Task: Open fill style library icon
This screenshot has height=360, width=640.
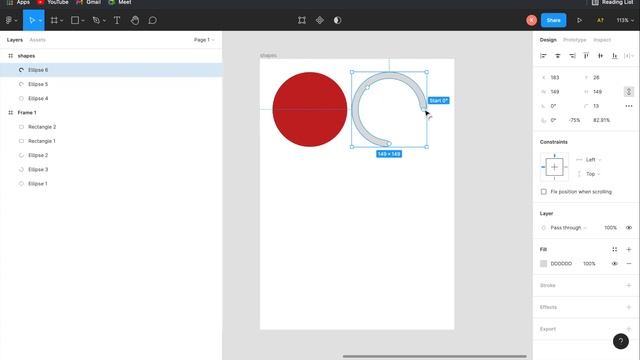Action: pos(615,249)
